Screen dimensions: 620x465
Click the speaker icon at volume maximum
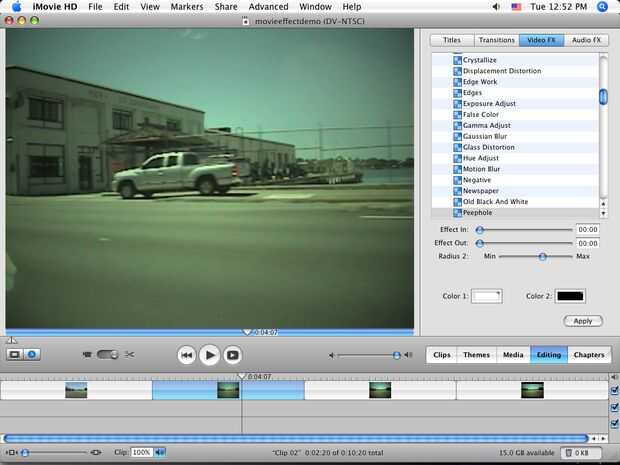click(410, 355)
